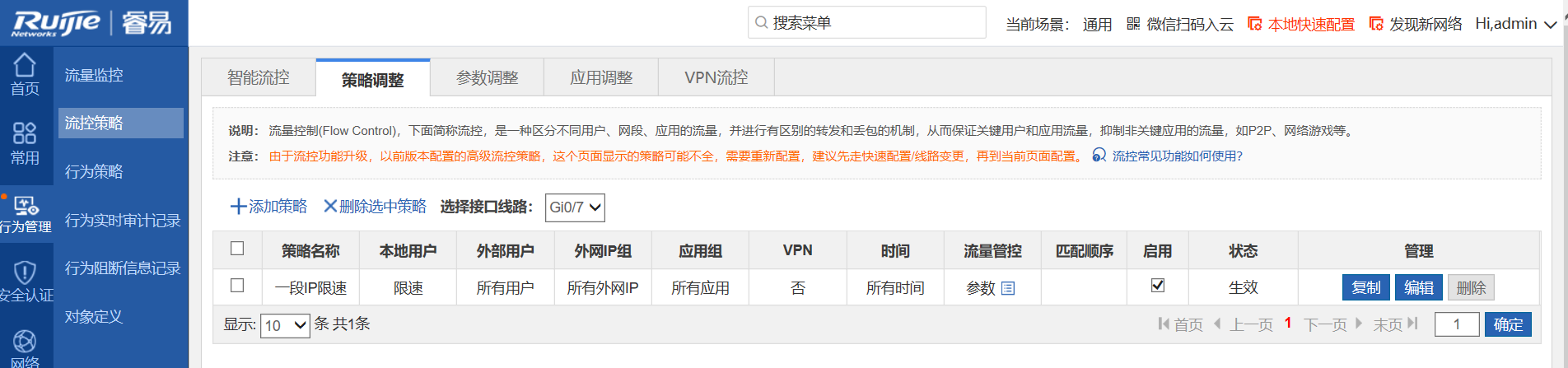The height and width of the screenshot is (368, 1568).
Task: Open the 常用 grid icon section
Action: [x=25, y=133]
